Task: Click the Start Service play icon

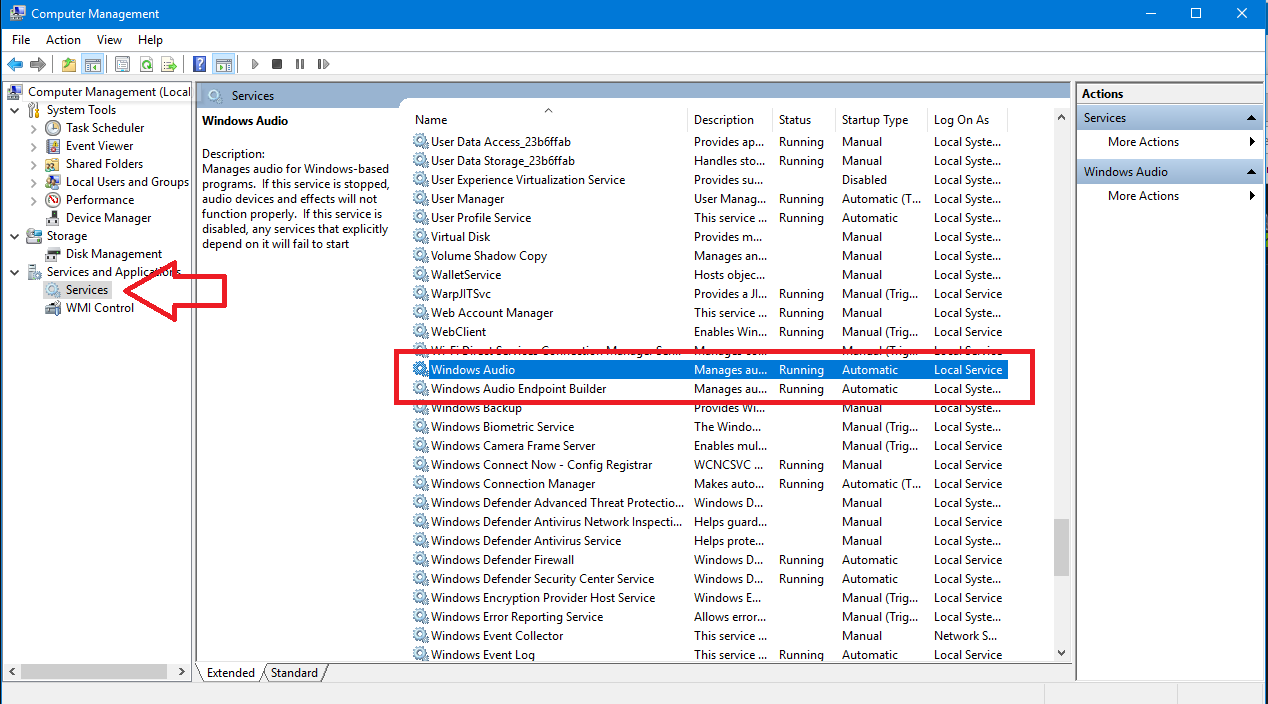Action: [x=255, y=64]
